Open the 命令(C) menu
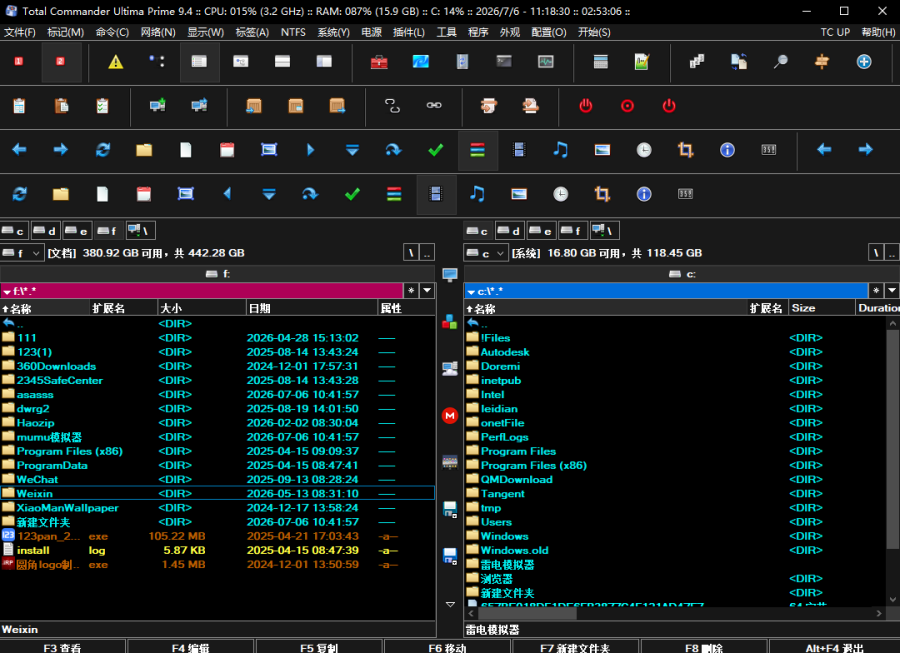 point(112,32)
